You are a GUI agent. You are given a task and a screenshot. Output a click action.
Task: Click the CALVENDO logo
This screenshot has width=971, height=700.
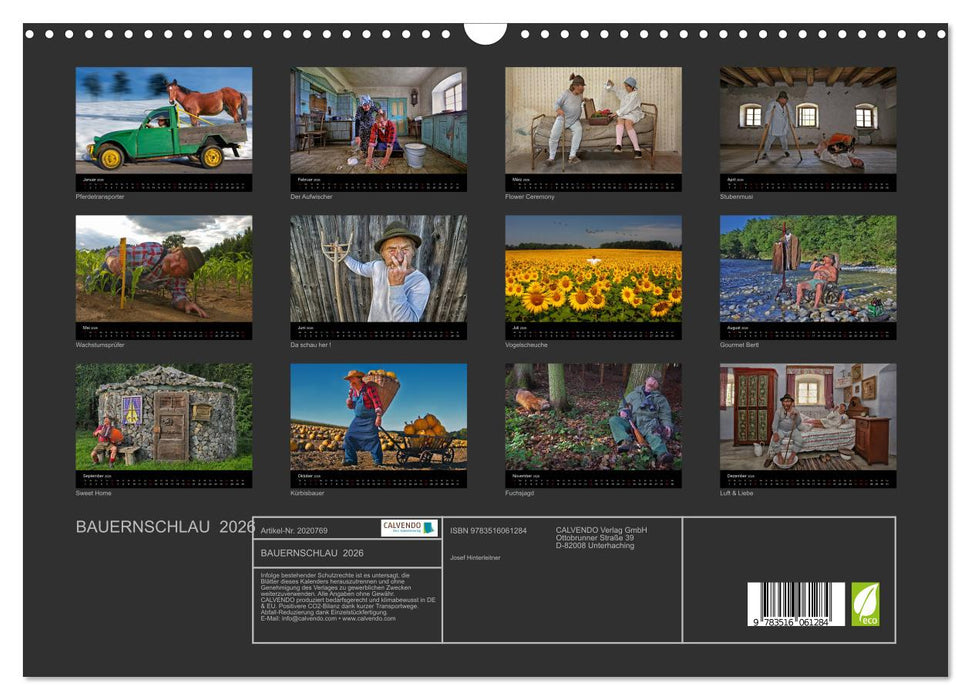point(408,527)
